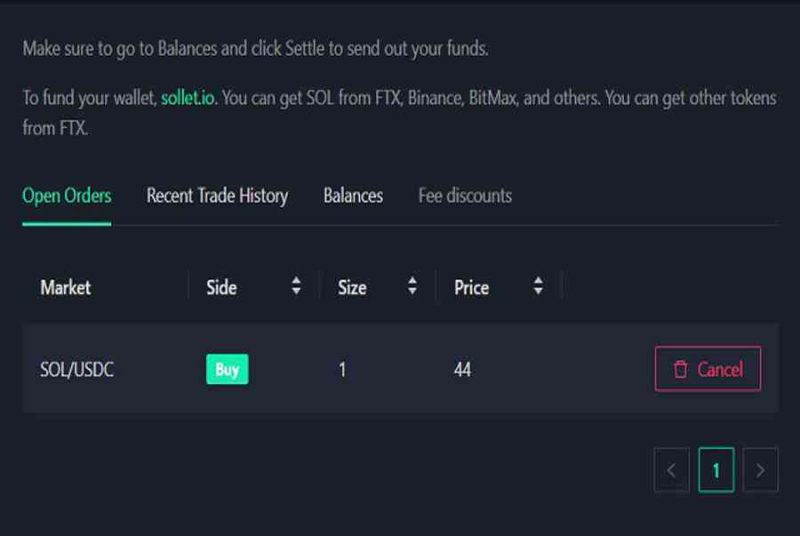800x536 pixels.
Task: Open the Recent Trade History tab
Action: click(x=217, y=196)
